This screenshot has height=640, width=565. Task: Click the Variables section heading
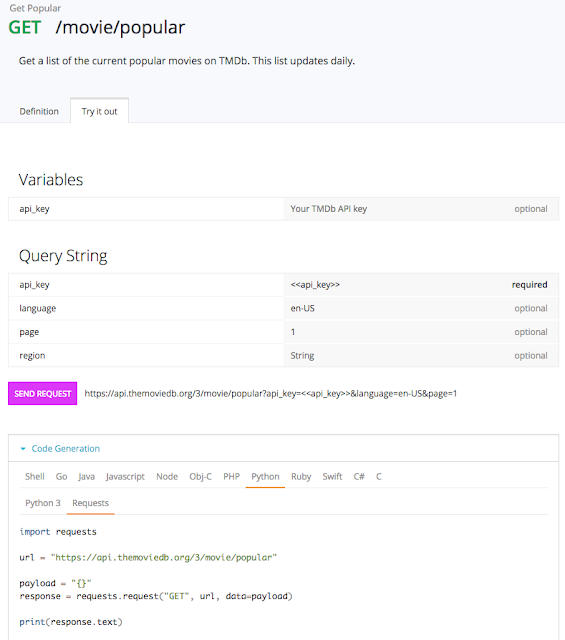click(51, 180)
